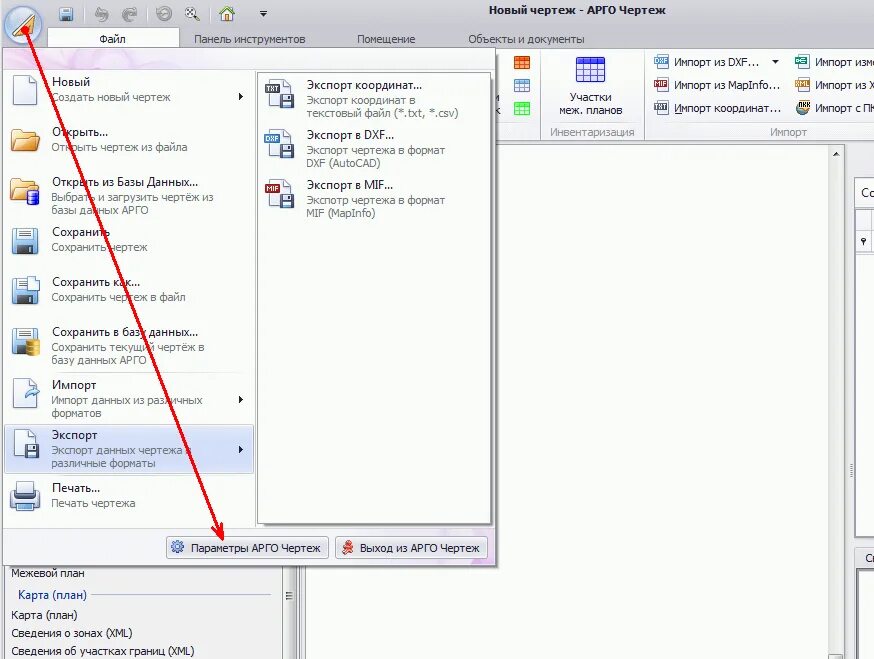Screen dimensions: 874x659
Task: Open the Импорт menu entry
Action: tap(128, 399)
